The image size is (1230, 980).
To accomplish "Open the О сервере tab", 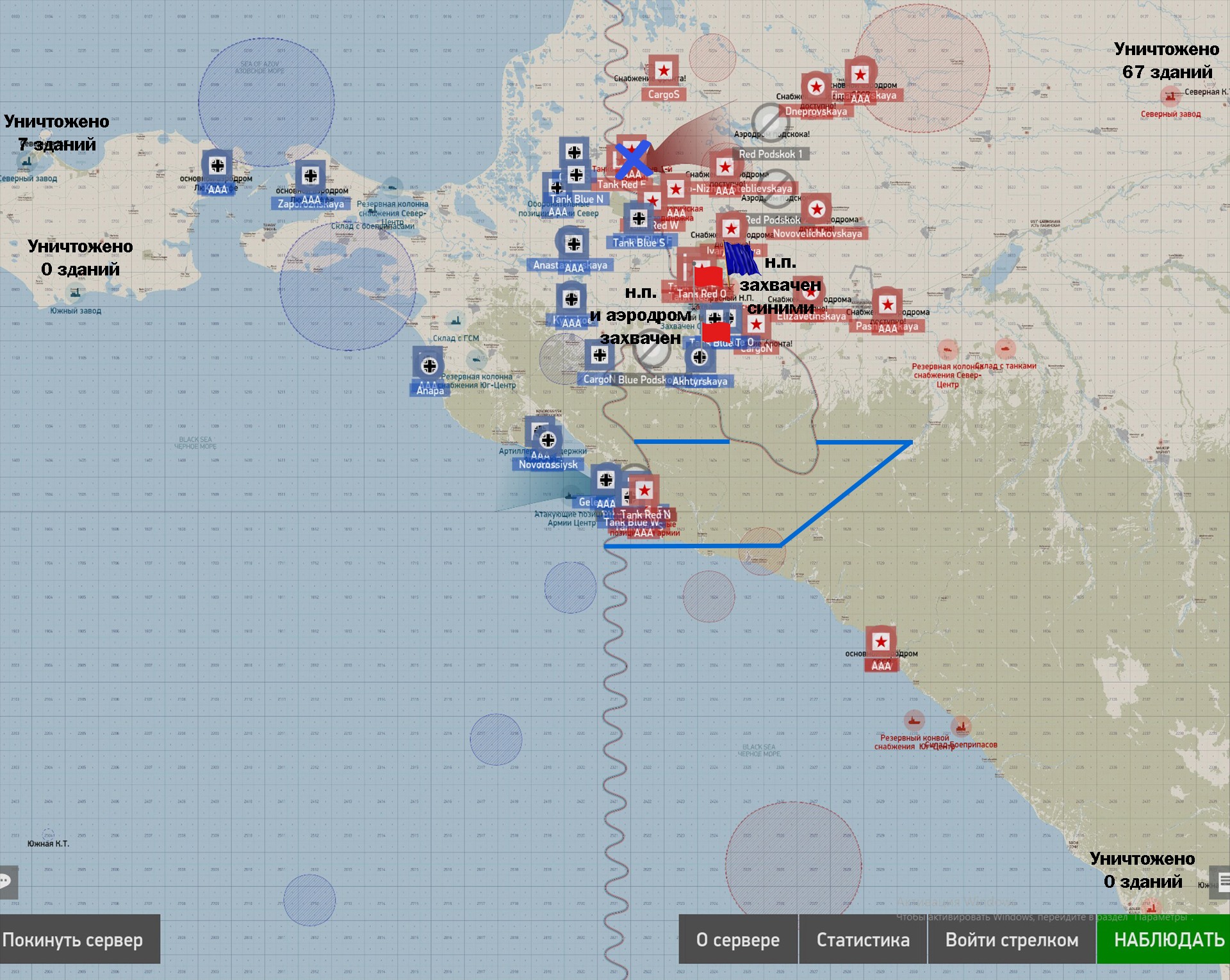I will coord(737,940).
